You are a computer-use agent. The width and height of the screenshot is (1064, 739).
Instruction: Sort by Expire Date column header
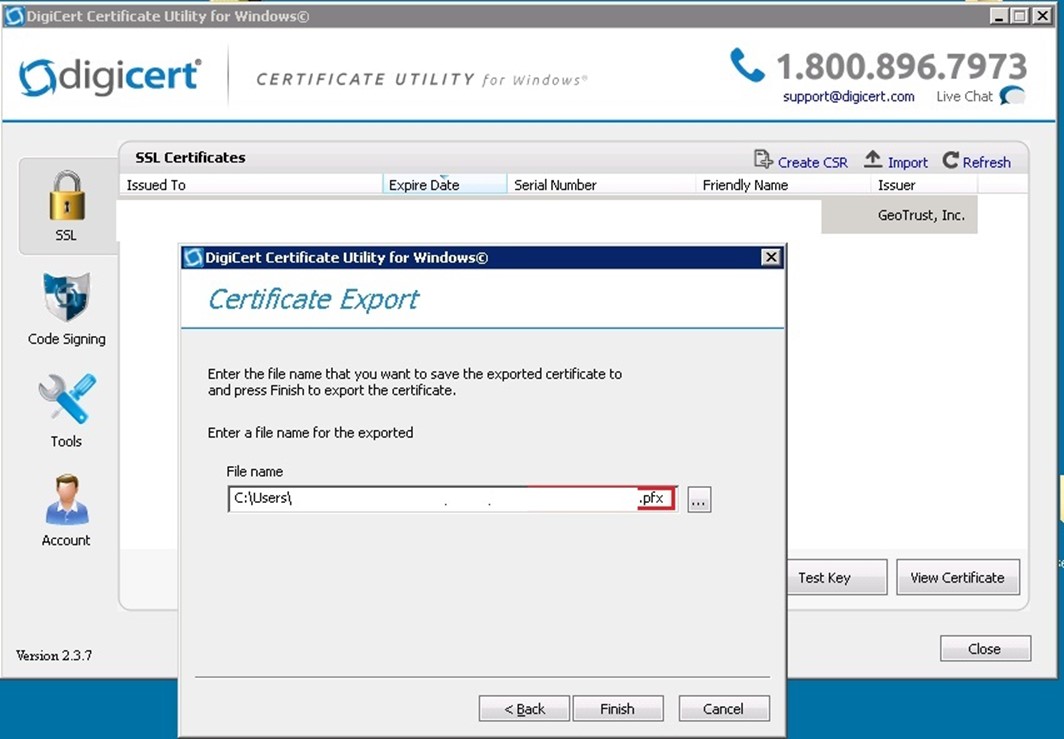[444, 185]
